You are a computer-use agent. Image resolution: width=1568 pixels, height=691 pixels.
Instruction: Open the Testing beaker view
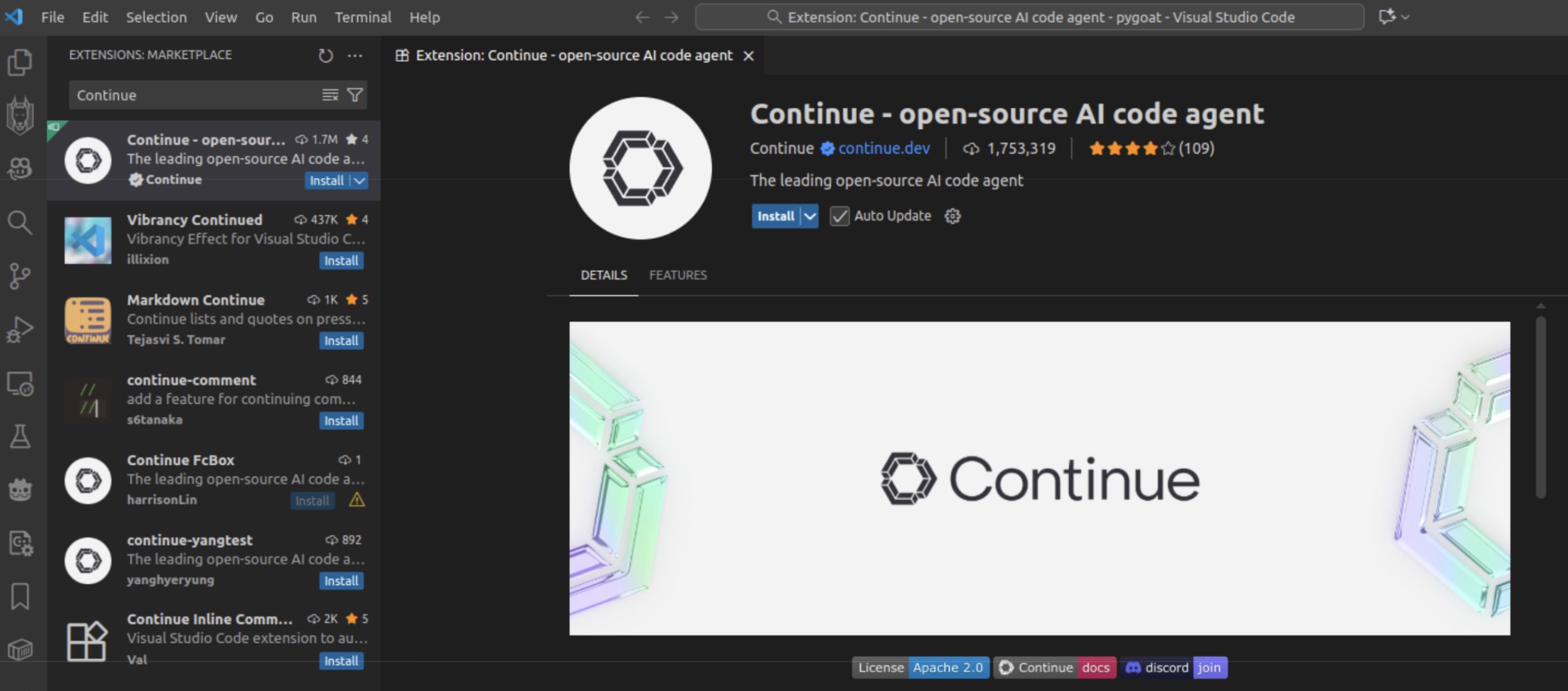coord(20,436)
